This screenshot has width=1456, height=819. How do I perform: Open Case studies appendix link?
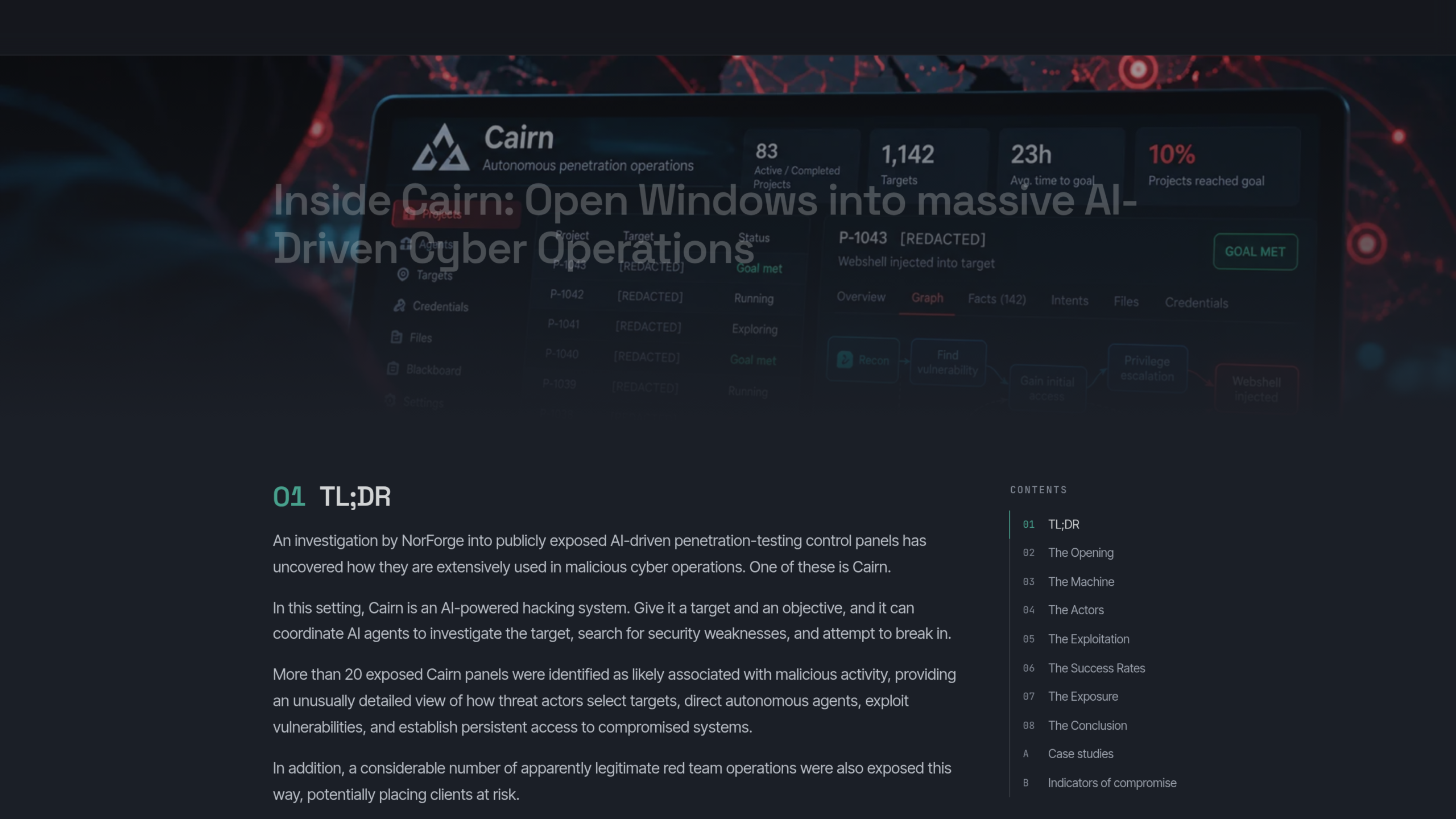[1068, 754]
